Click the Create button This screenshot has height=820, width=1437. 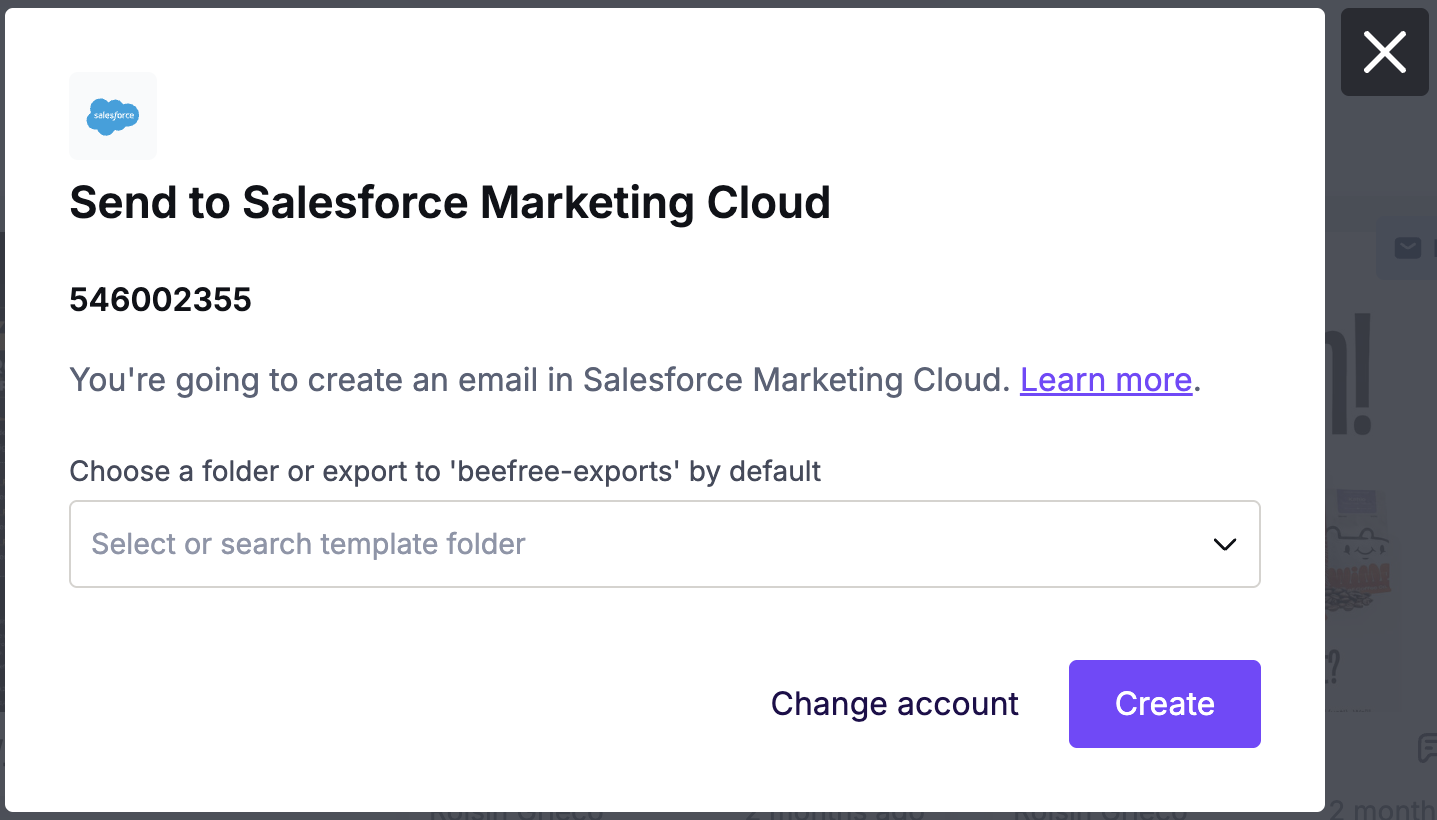[x=1164, y=704]
